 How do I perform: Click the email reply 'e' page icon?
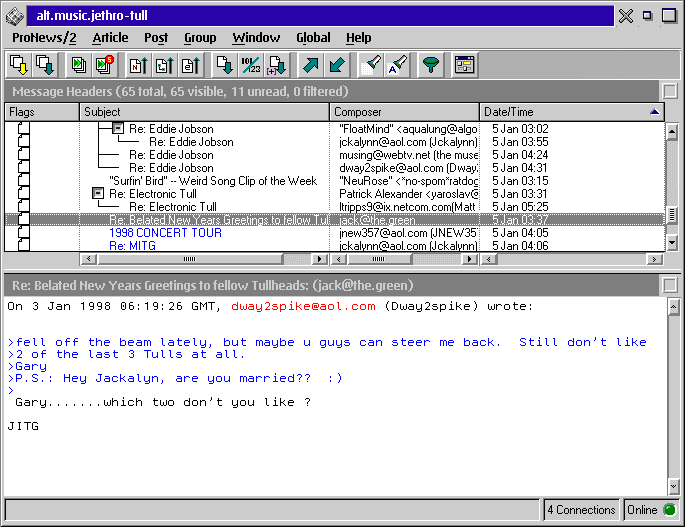click(191, 65)
